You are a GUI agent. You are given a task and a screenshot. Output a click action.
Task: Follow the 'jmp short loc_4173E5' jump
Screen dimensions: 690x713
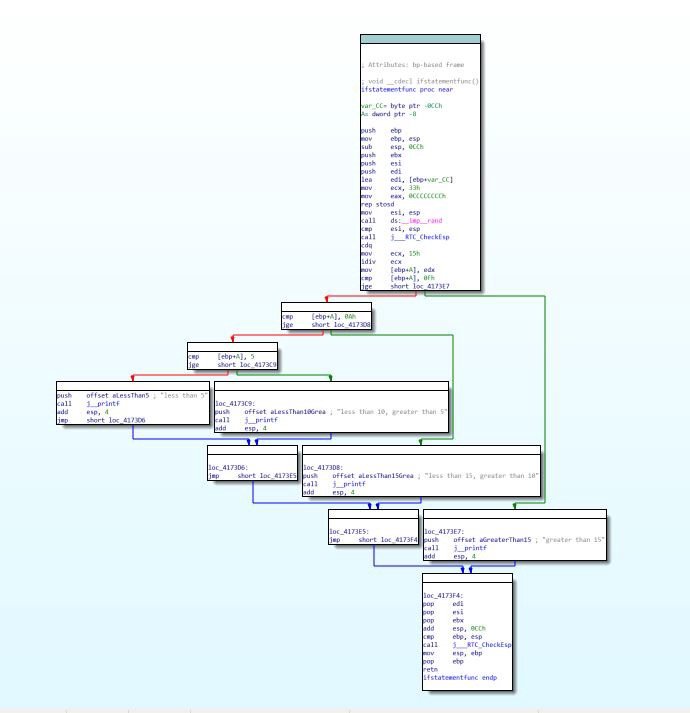pyautogui.click(x=252, y=476)
